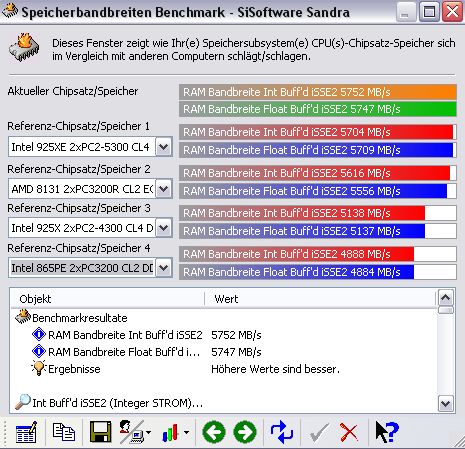Open Referenz-Chipsatz/Speicher 3 dropdown arrow
465x449 pixels.
coord(164,228)
